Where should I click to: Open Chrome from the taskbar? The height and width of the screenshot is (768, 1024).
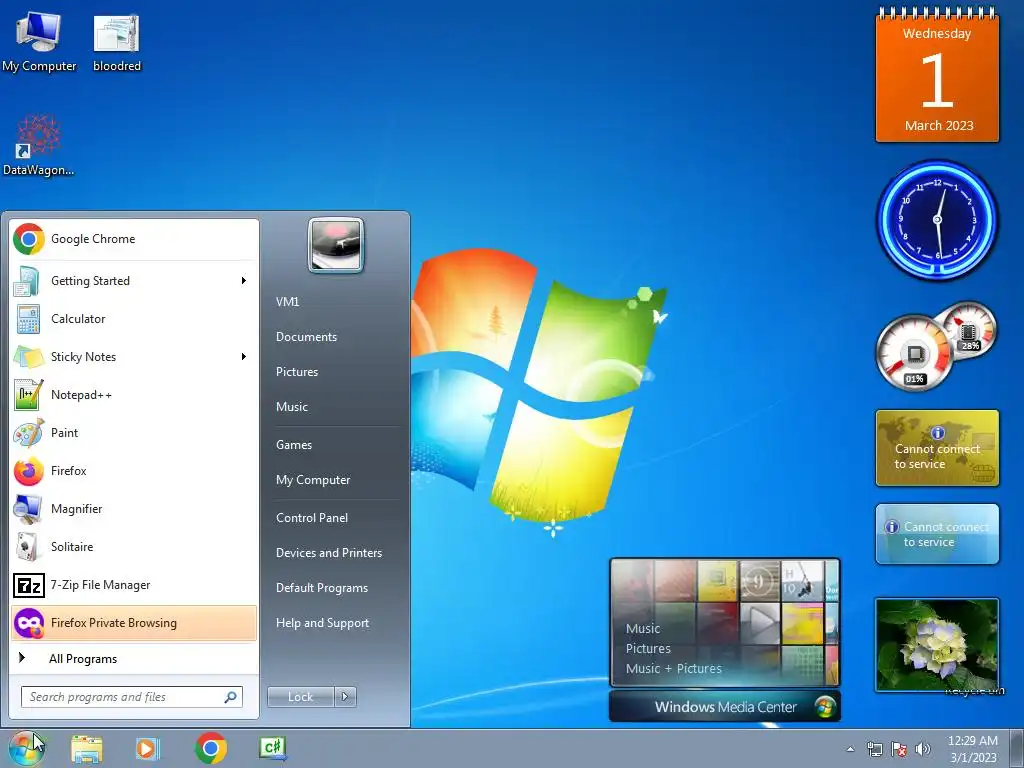click(x=210, y=748)
